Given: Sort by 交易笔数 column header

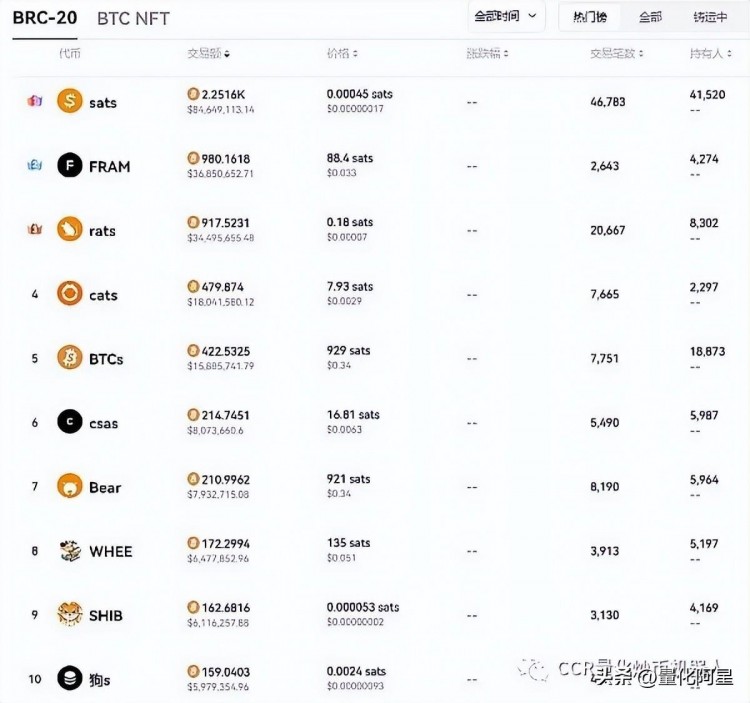Looking at the screenshot, I should (x=617, y=53).
